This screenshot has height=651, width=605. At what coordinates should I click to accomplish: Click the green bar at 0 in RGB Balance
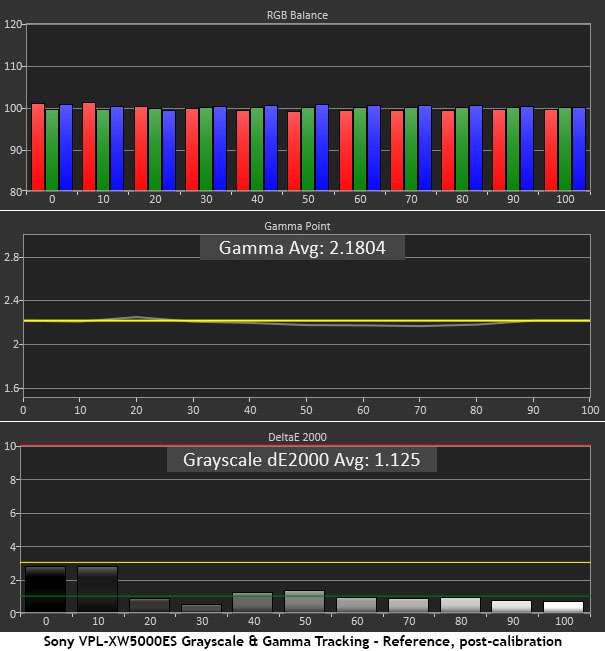tap(52, 150)
